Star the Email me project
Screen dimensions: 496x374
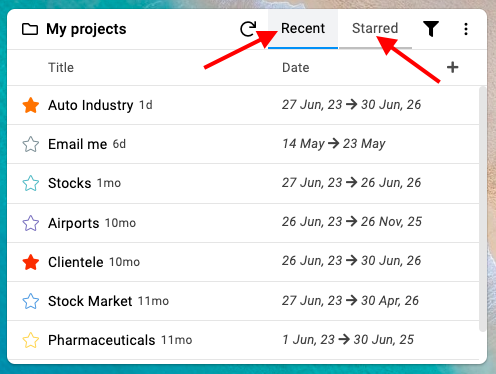coord(31,144)
